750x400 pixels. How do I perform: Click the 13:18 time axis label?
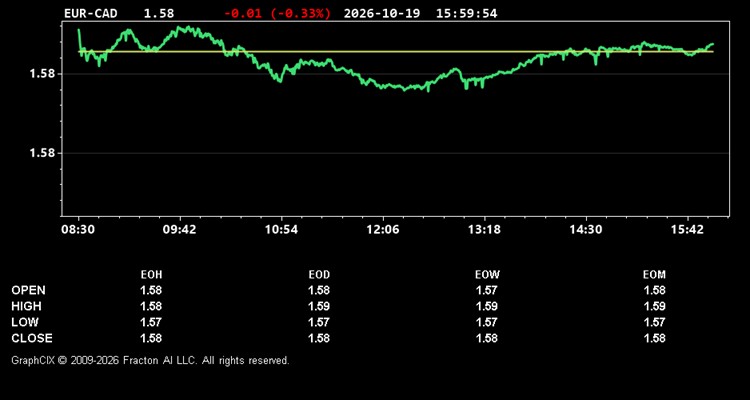coord(484,230)
